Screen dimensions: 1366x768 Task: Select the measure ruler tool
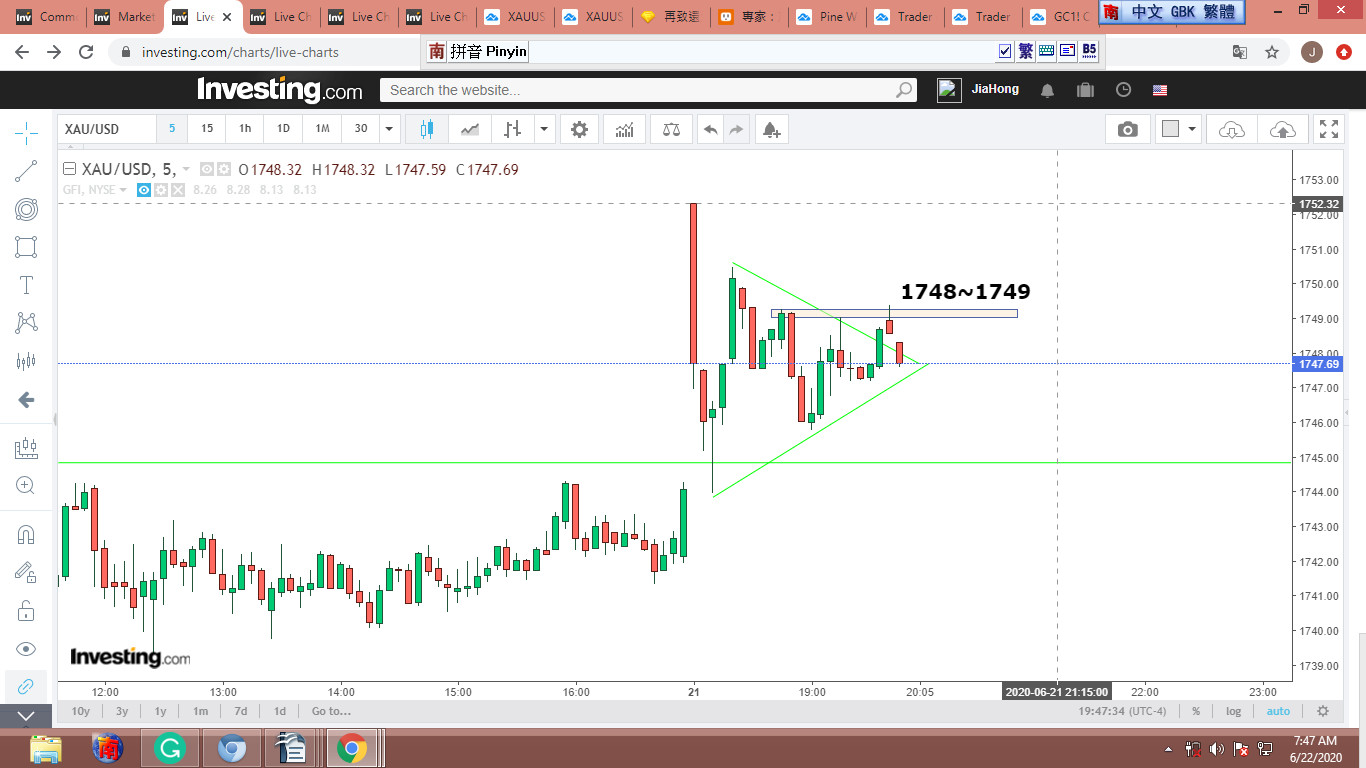click(x=26, y=449)
